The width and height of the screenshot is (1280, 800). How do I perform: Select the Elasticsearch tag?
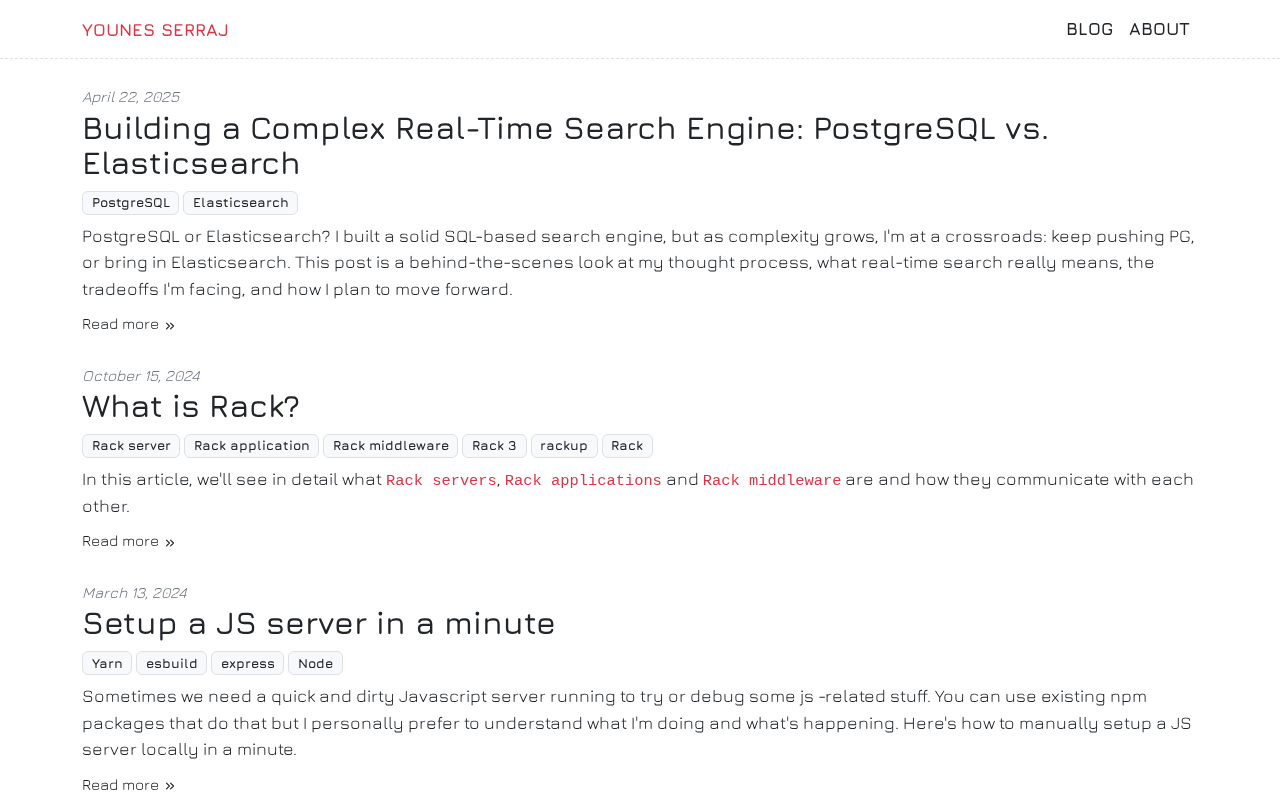[241, 203]
